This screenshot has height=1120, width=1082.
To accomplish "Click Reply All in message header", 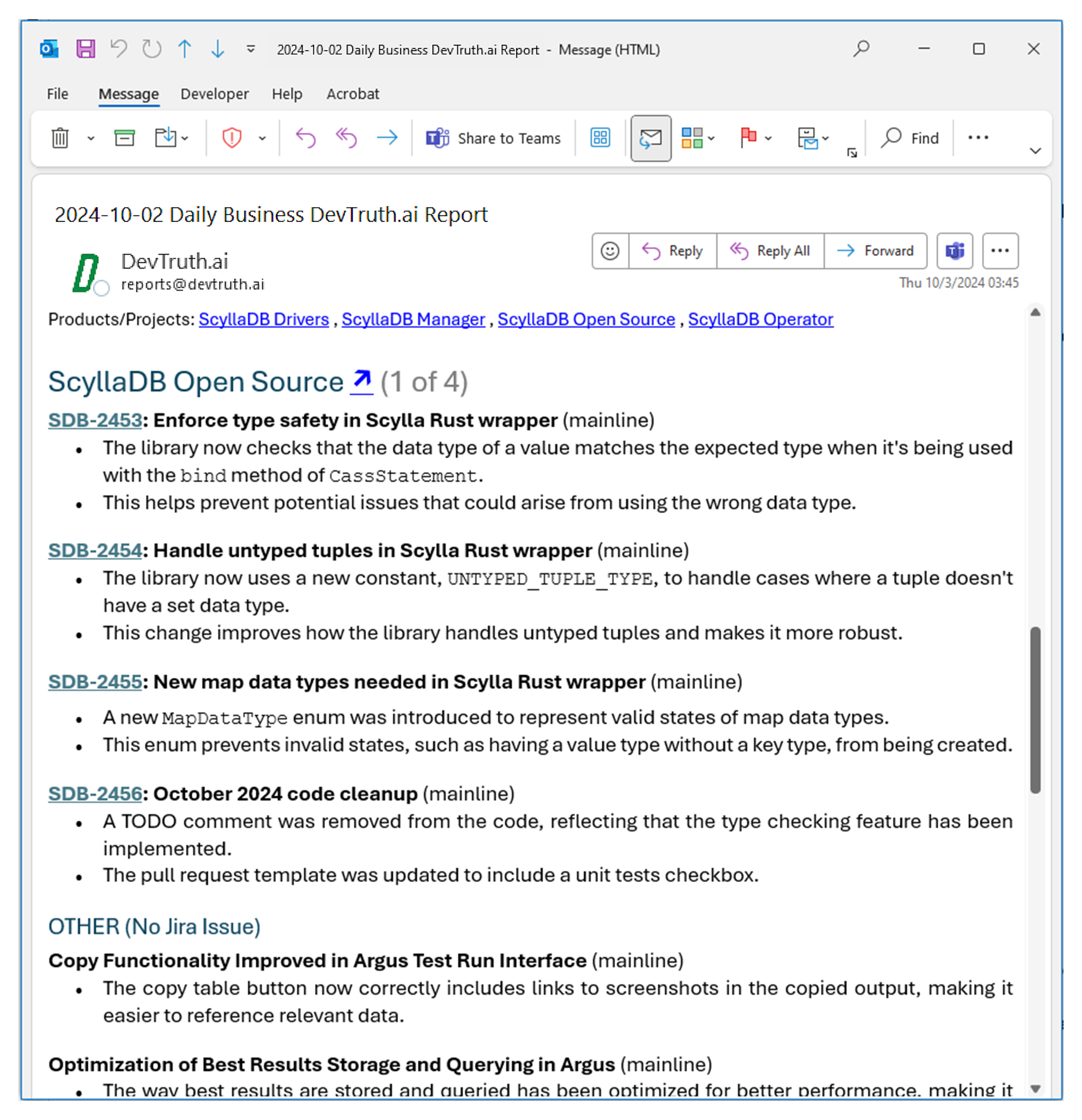I will tap(770, 251).
